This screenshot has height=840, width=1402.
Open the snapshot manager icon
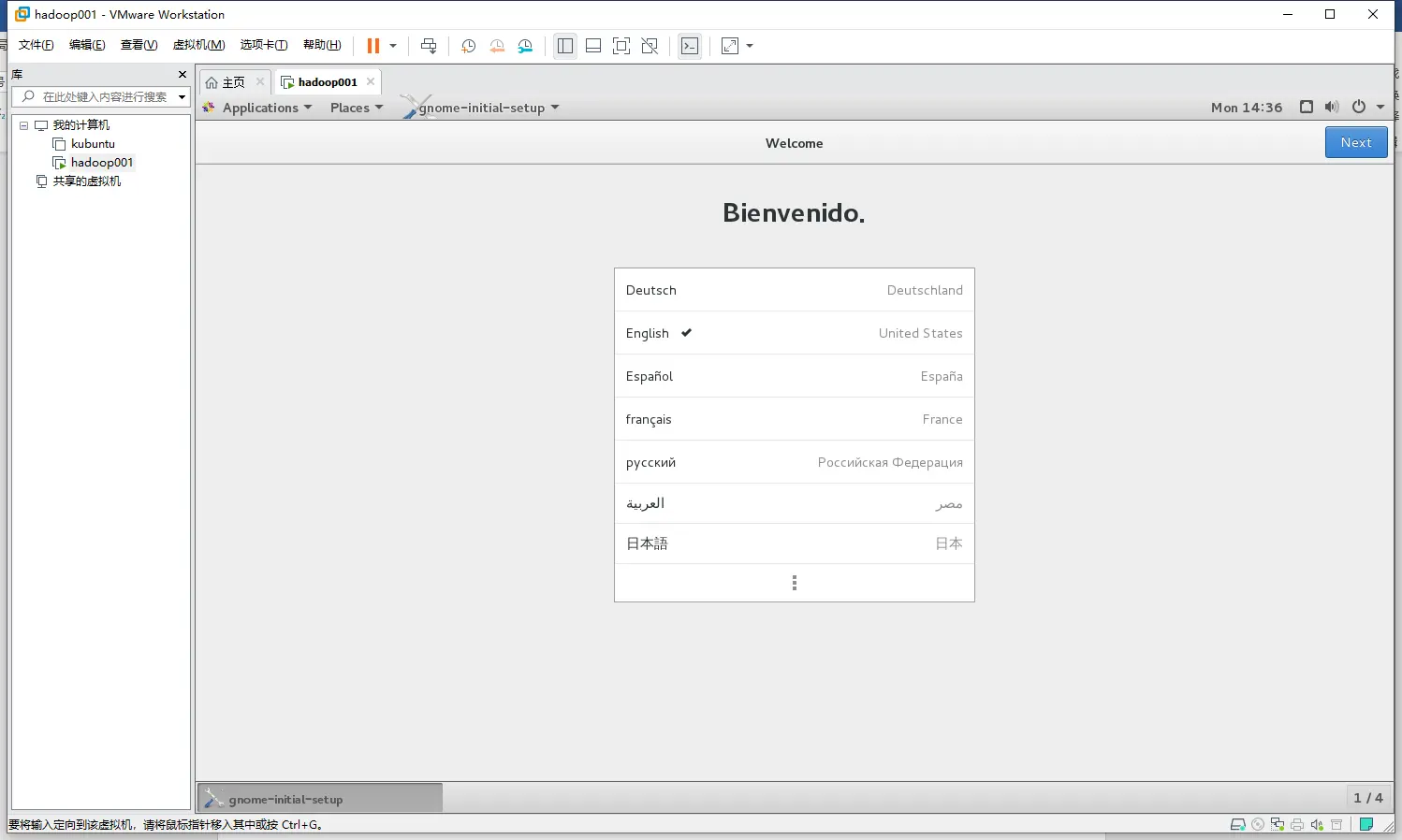pyautogui.click(x=525, y=46)
